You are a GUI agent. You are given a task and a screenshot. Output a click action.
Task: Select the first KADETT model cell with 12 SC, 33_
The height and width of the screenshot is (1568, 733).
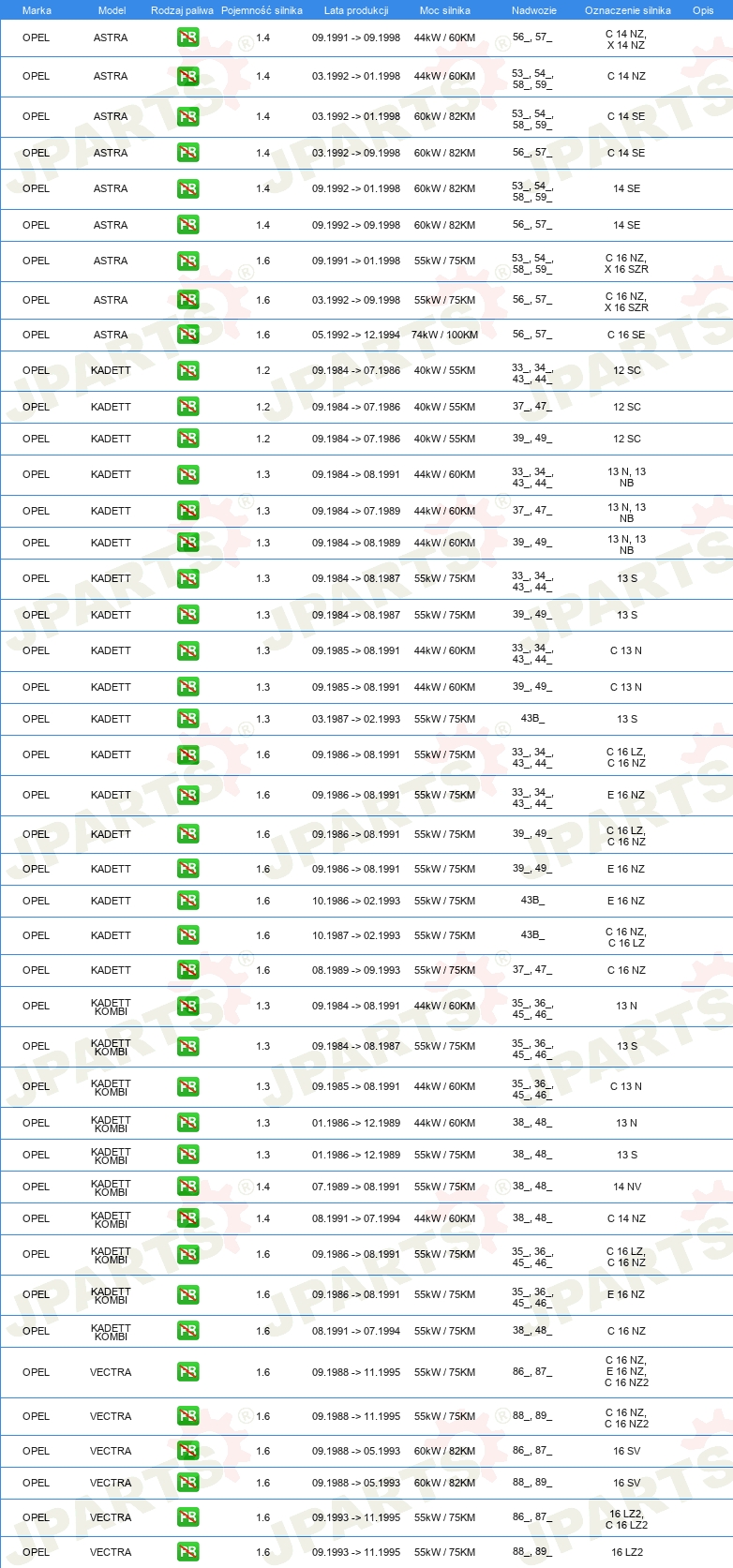click(111, 371)
